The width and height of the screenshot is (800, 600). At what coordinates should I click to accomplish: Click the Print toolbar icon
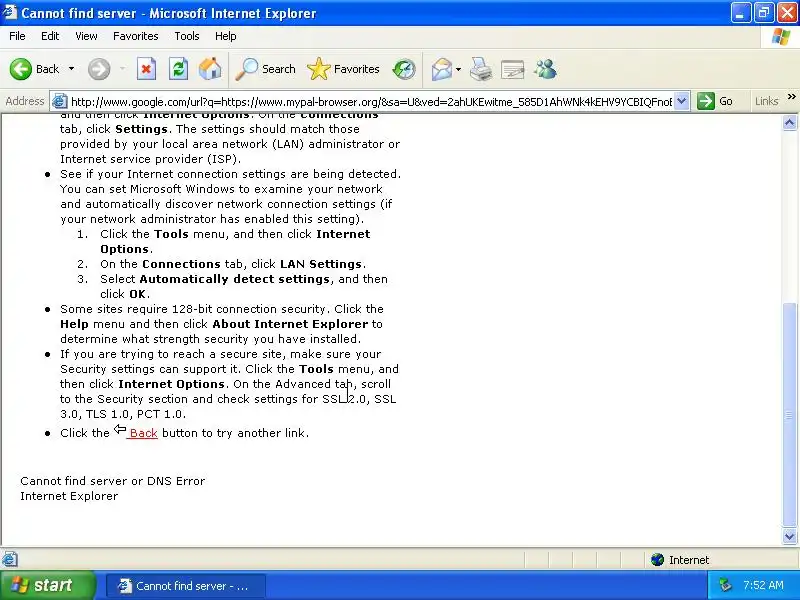pos(481,69)
